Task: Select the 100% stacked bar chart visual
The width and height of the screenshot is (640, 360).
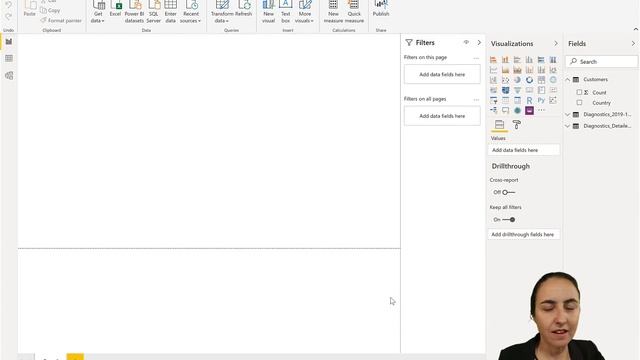Action: point(541,60)
